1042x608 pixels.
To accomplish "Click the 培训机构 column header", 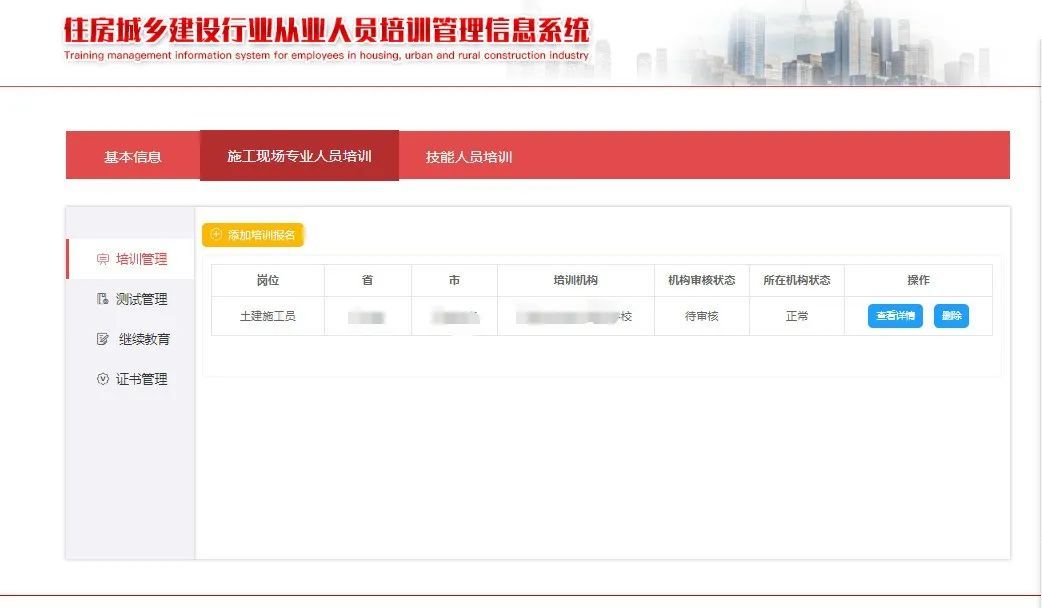I will coord(576,281).
